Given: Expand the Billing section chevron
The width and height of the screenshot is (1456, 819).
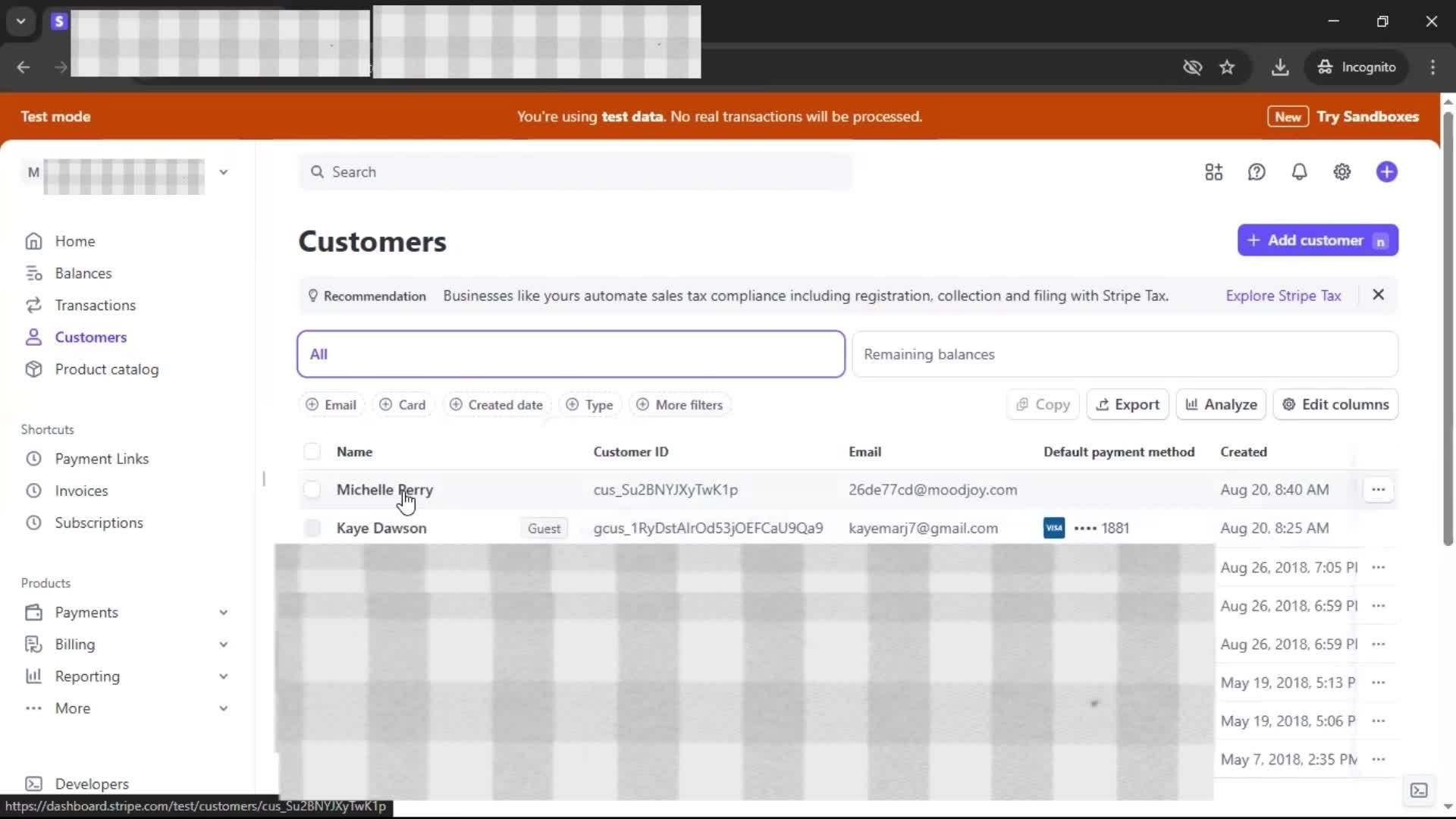Looking at the screenshot, I should (x=223, y=645).
